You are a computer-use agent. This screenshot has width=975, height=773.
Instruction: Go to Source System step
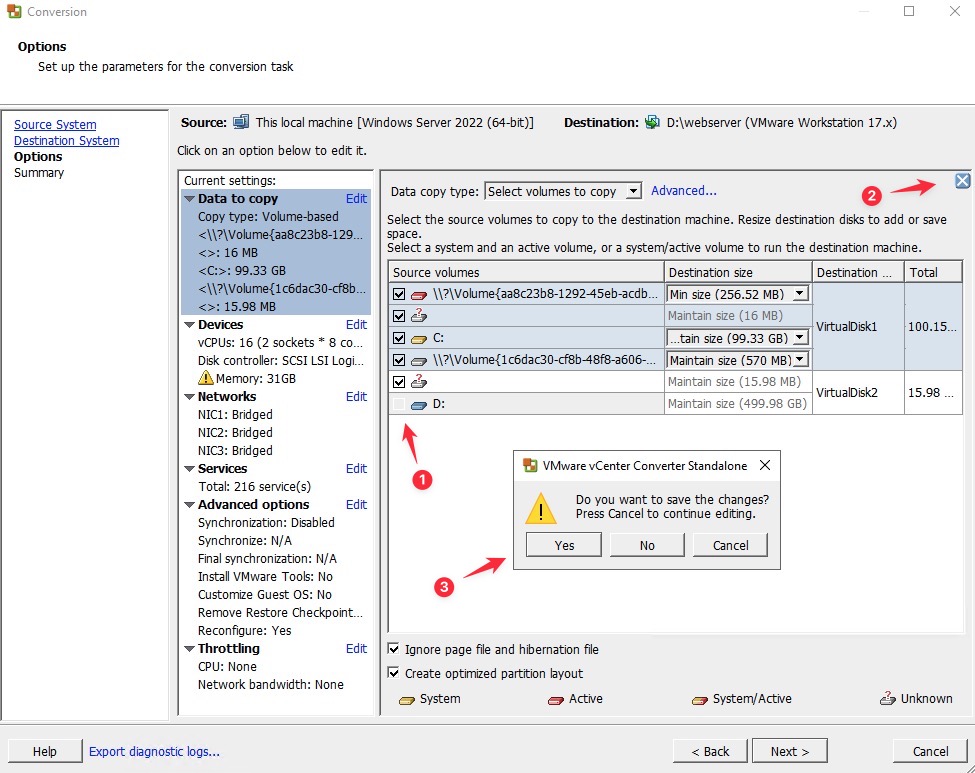(x=55, y=124)
